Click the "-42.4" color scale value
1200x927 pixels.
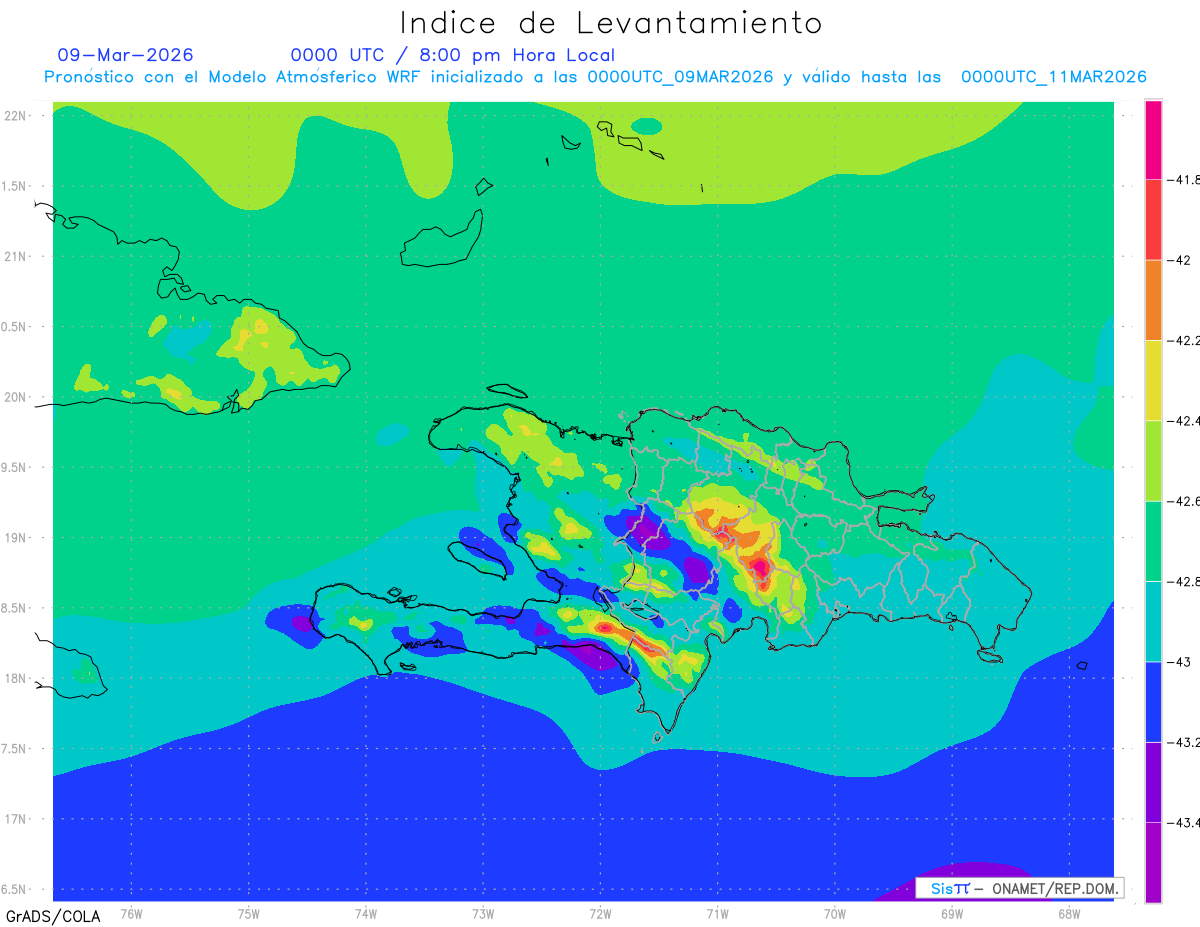[1184, 420]
